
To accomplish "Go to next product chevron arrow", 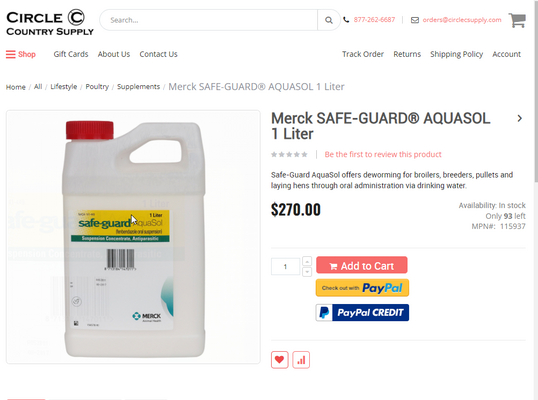I will tap(520, 118).
